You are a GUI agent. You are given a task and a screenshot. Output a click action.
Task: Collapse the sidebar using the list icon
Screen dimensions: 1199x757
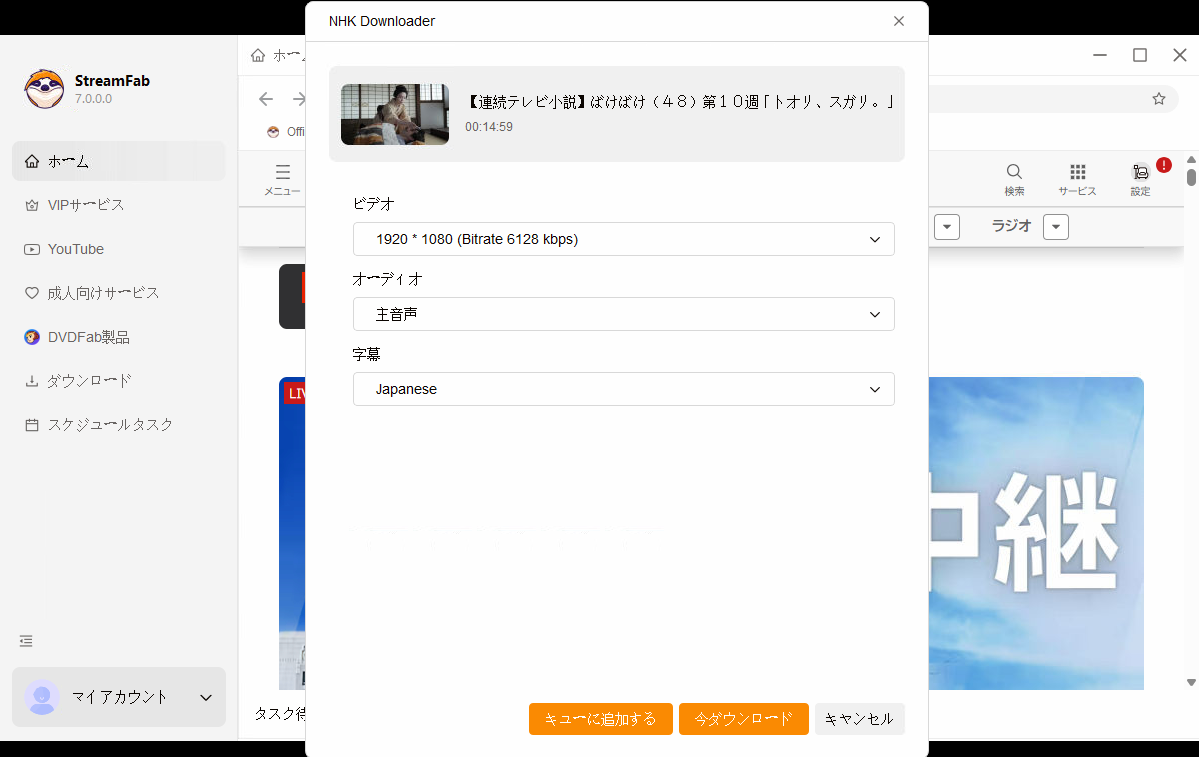click(26, 641)
